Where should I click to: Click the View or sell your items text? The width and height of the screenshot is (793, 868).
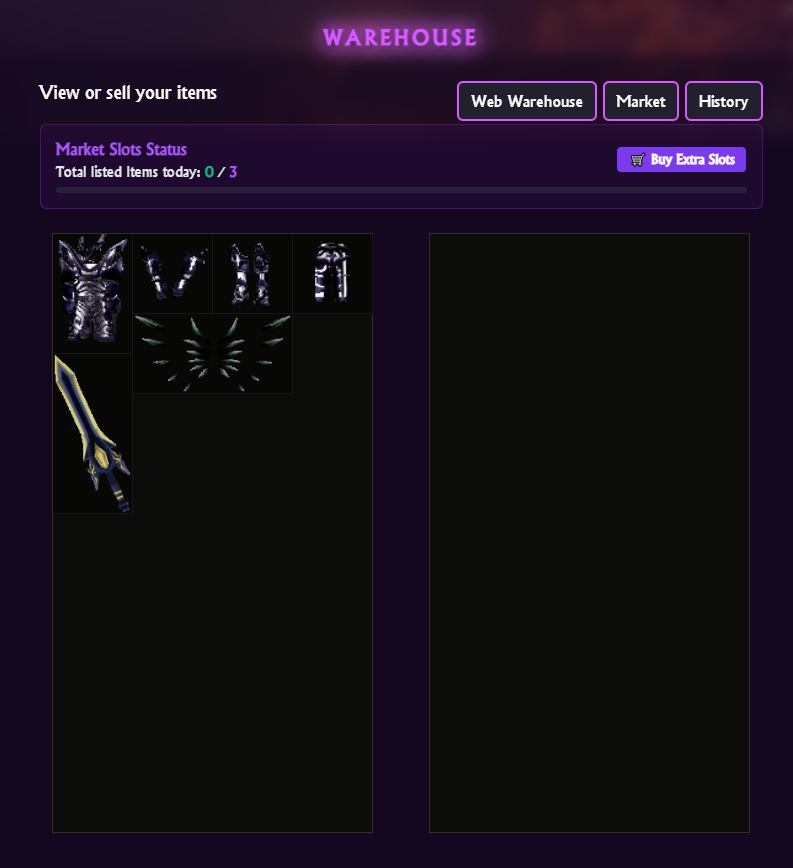click(128, 92)
